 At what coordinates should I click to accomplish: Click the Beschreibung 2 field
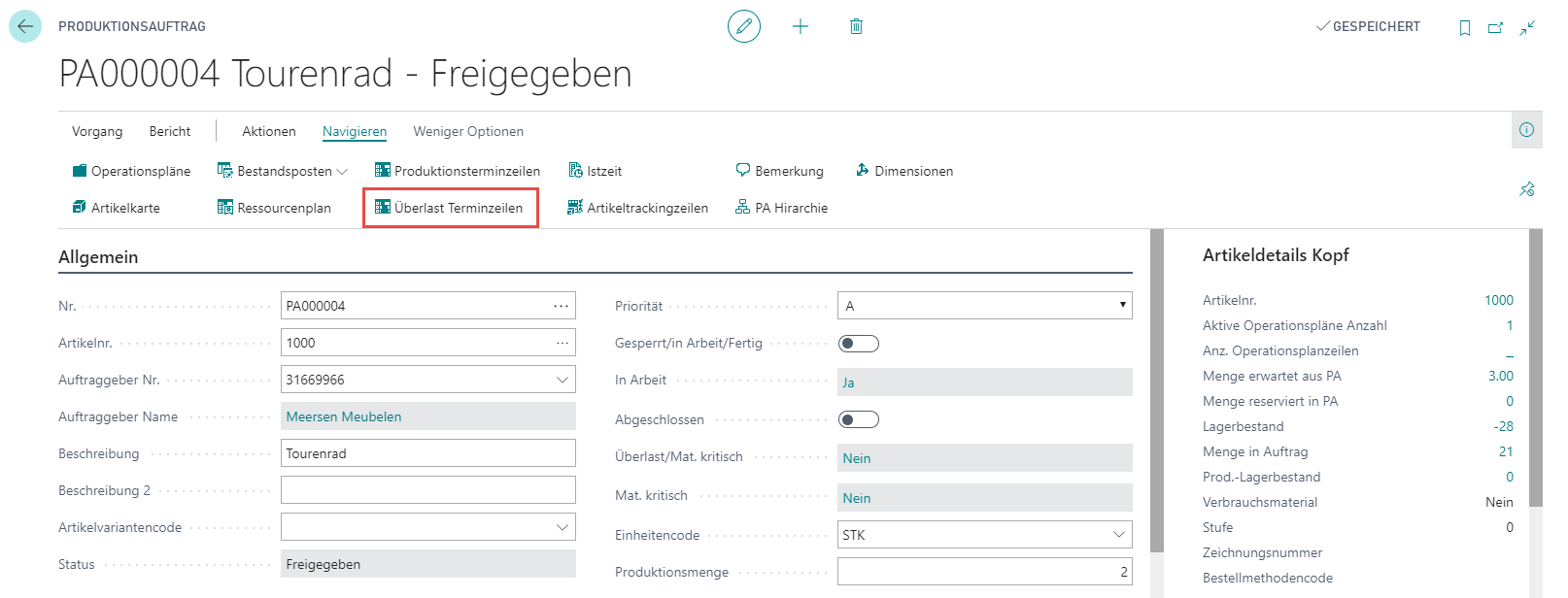(428, 490)
